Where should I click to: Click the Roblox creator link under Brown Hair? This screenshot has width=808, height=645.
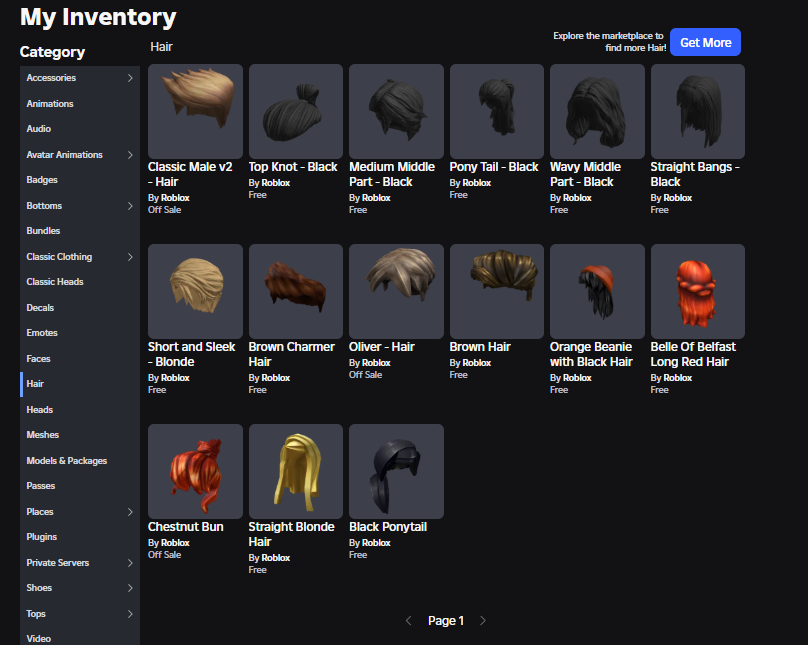477,363
